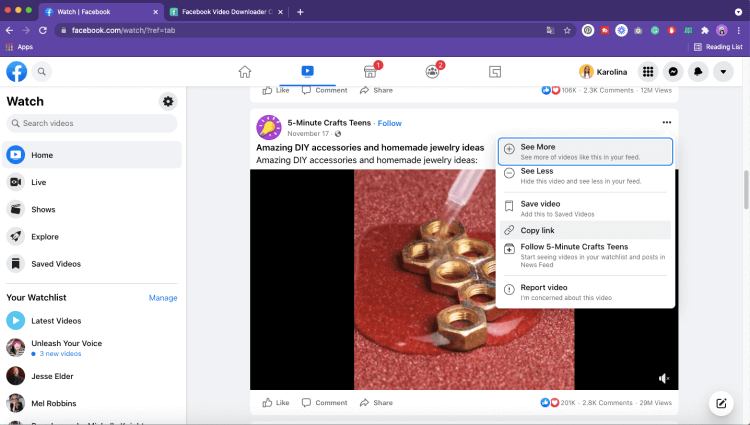Open the Reading List
The image size is (750, 425).
coord(718,47)
